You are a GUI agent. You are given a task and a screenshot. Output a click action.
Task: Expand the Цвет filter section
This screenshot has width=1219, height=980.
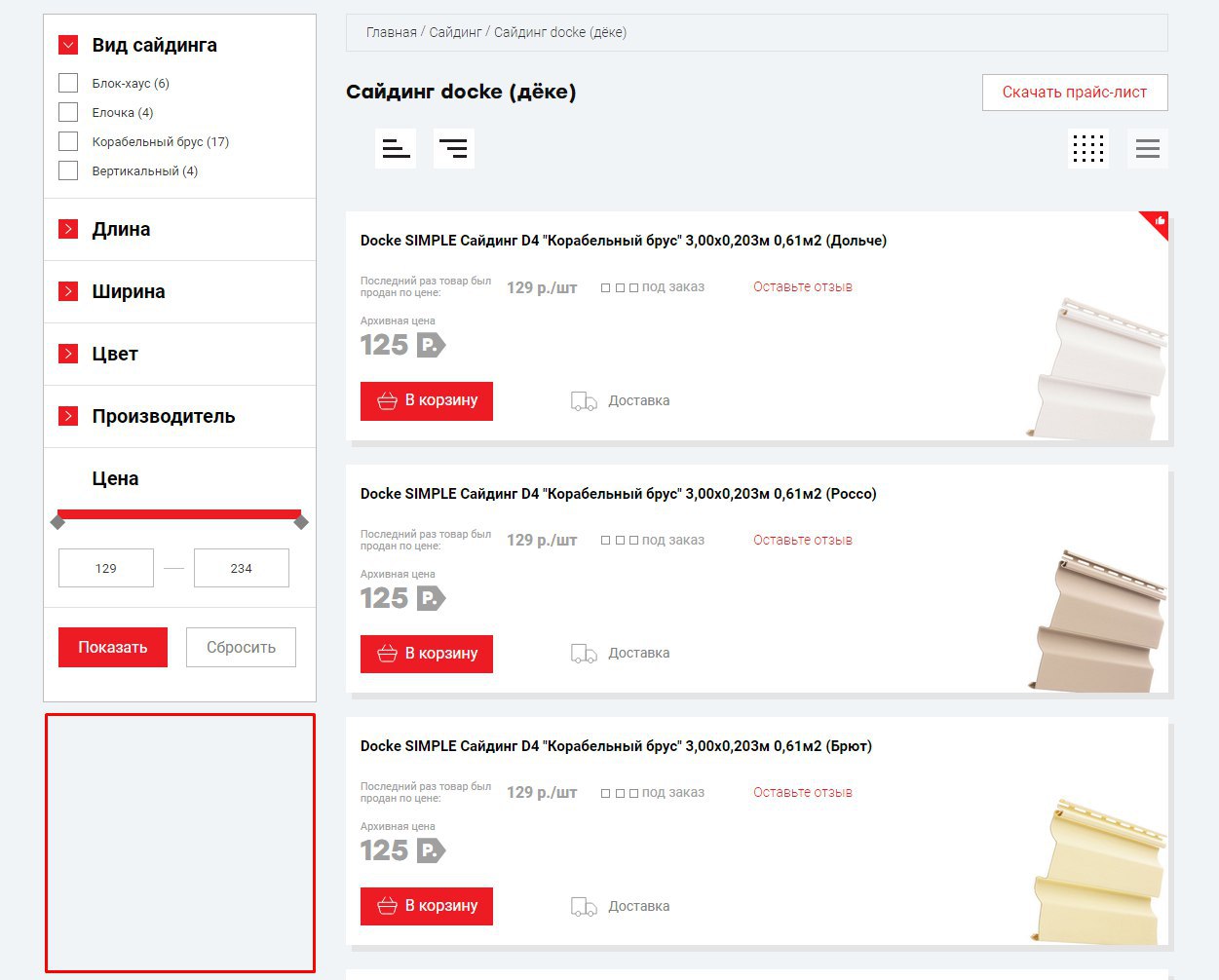coord(68,354)
